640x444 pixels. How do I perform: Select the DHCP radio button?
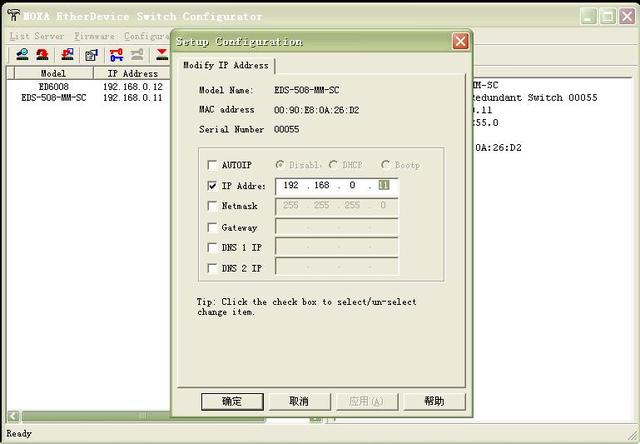(x=333, y=164)
